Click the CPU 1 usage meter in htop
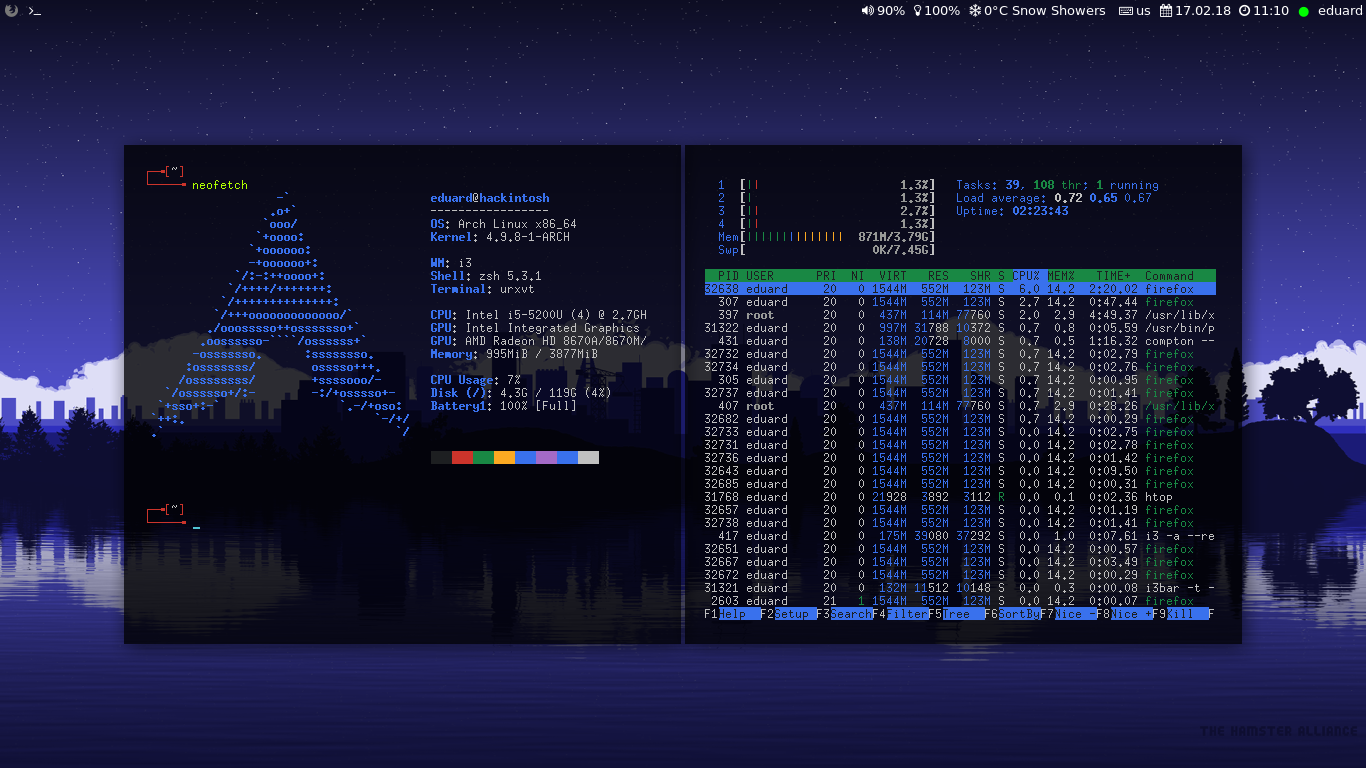Viewport: 1366px width, 768px height. (x=826, y=185)
